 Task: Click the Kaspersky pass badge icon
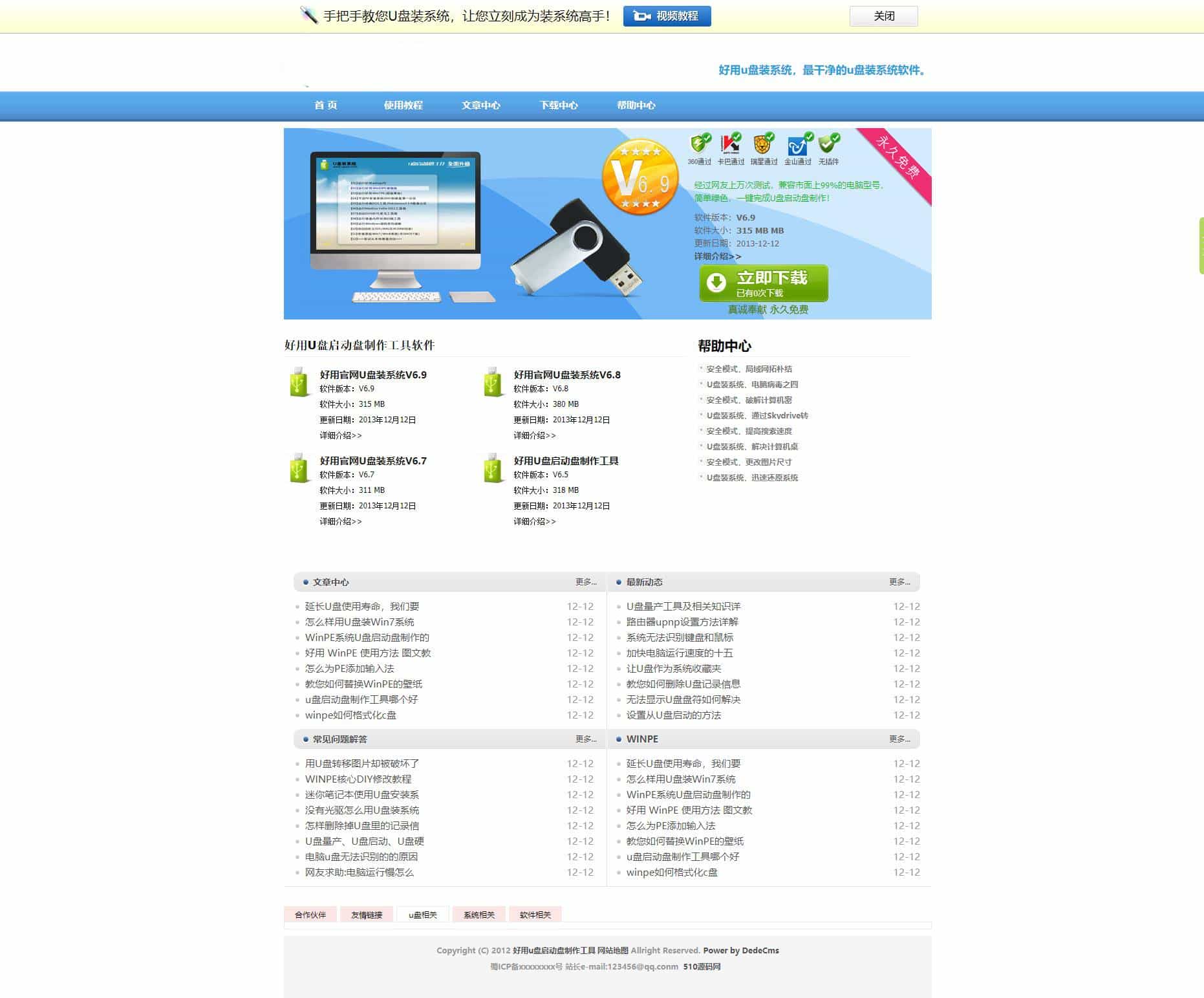[x=731, y=143]
